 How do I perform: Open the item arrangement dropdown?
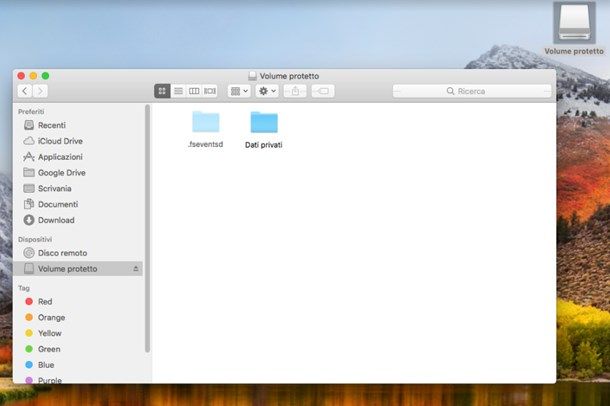coord(239,91)
